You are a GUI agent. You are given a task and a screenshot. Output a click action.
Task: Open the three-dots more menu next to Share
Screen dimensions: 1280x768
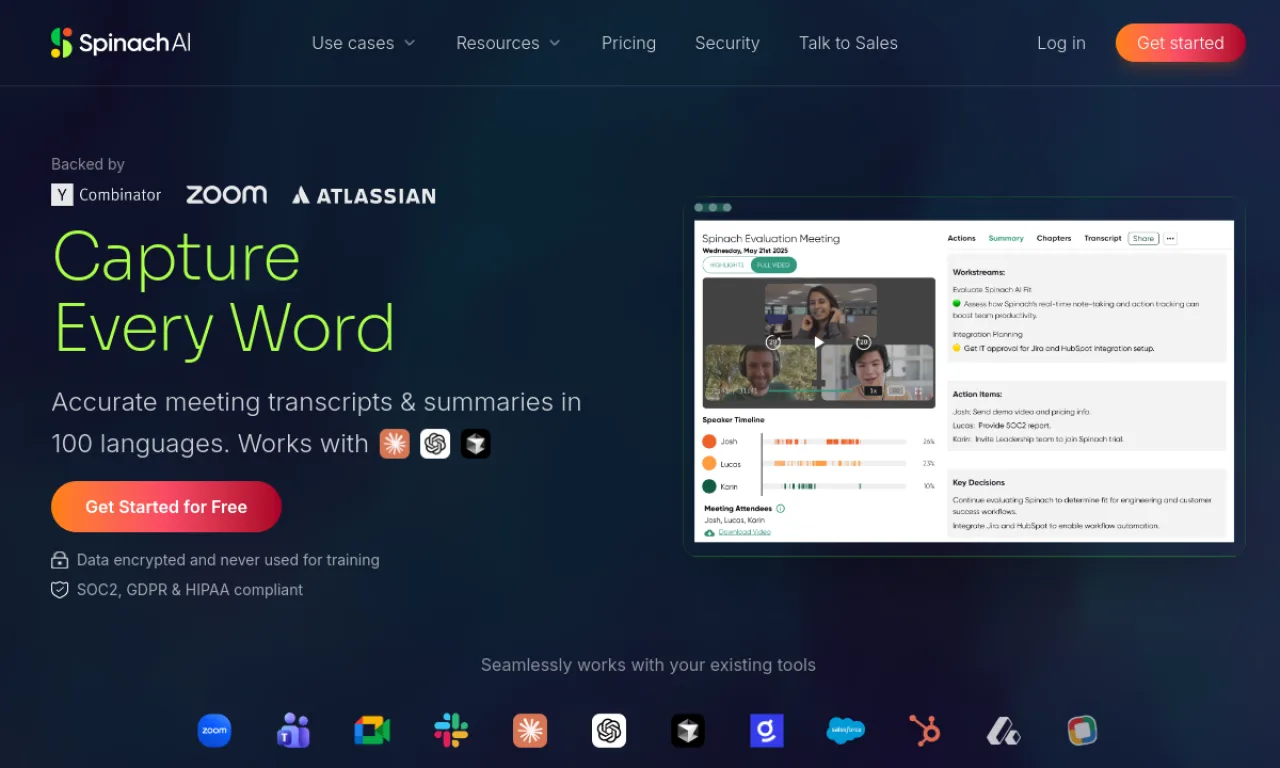click(1170, 238)
